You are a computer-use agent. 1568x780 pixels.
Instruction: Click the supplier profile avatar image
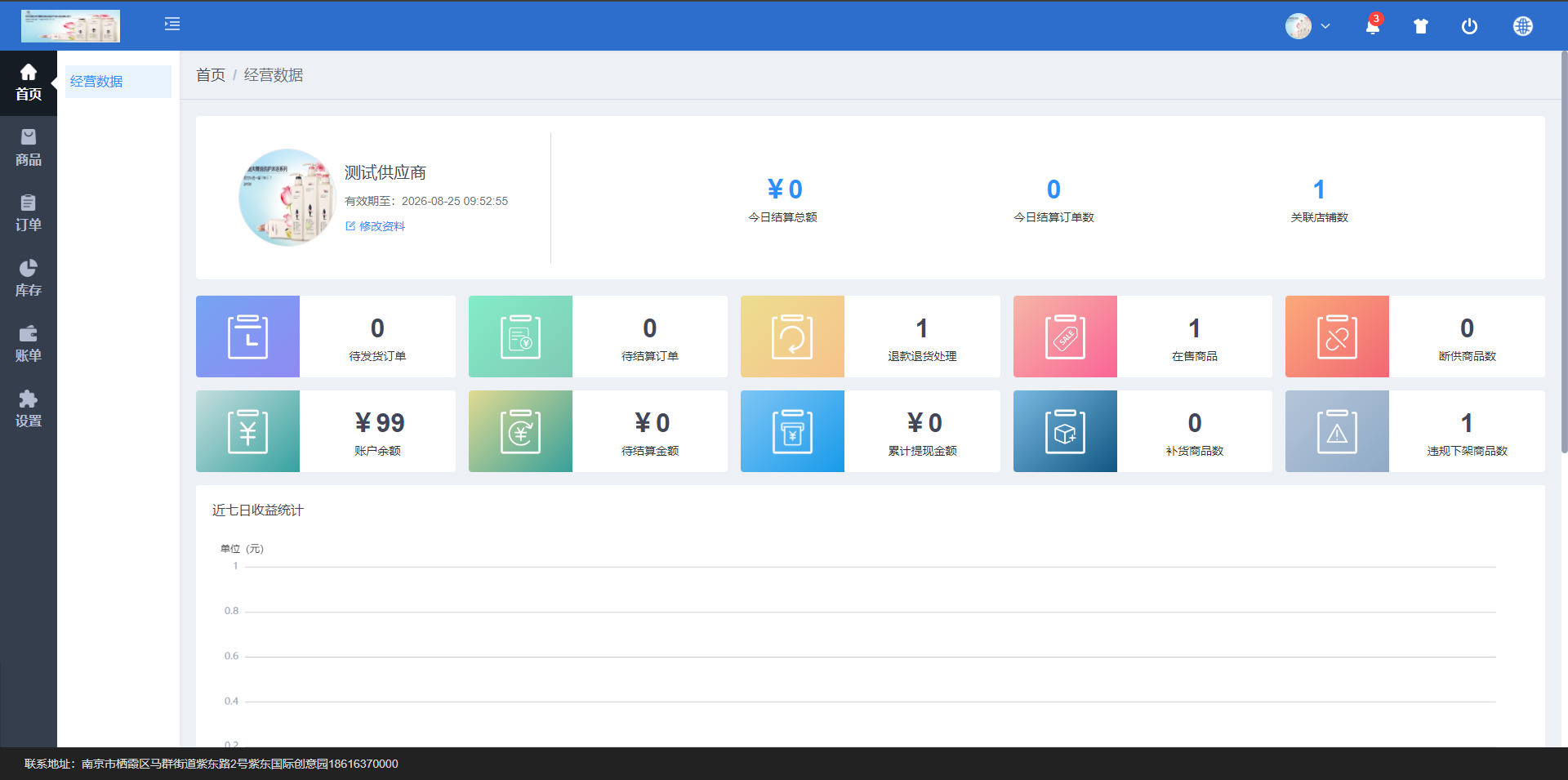point(287,198)
